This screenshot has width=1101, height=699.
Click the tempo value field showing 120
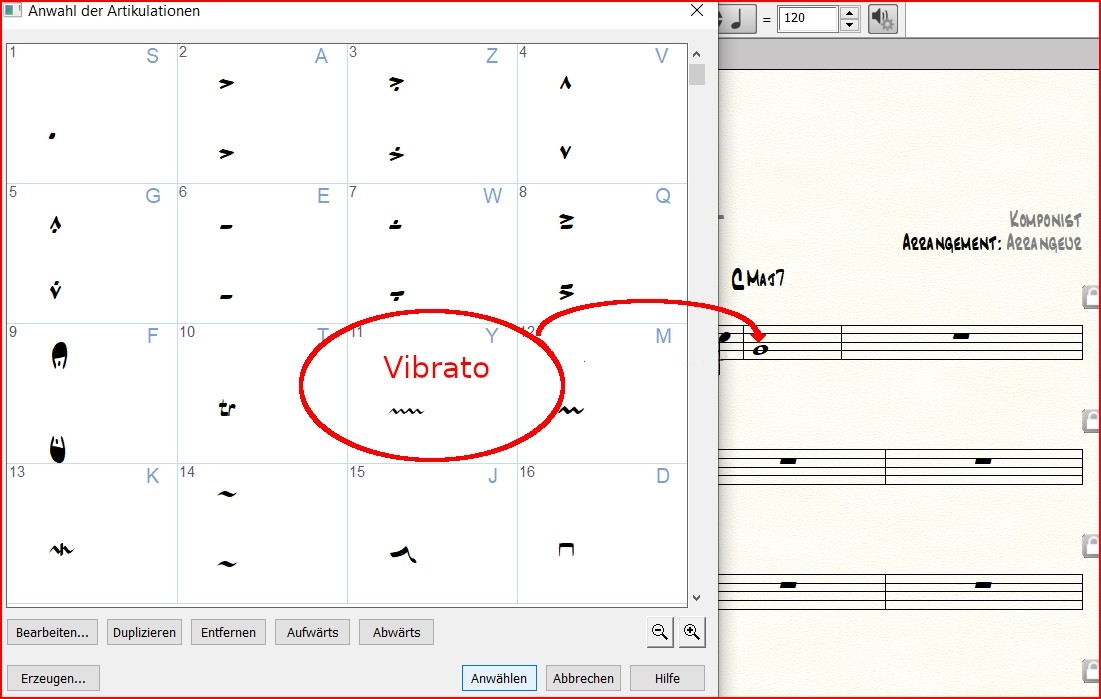(807, 18)
